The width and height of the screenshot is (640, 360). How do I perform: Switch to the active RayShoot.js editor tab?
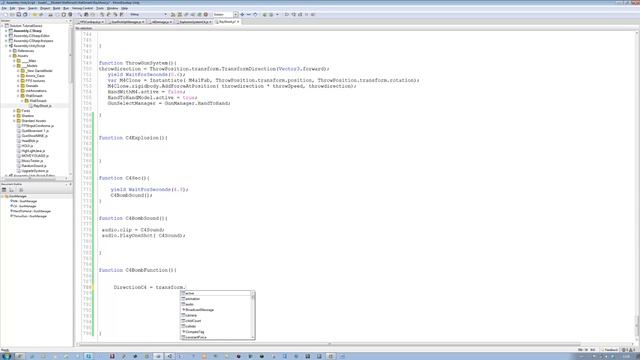coord(226,22)
